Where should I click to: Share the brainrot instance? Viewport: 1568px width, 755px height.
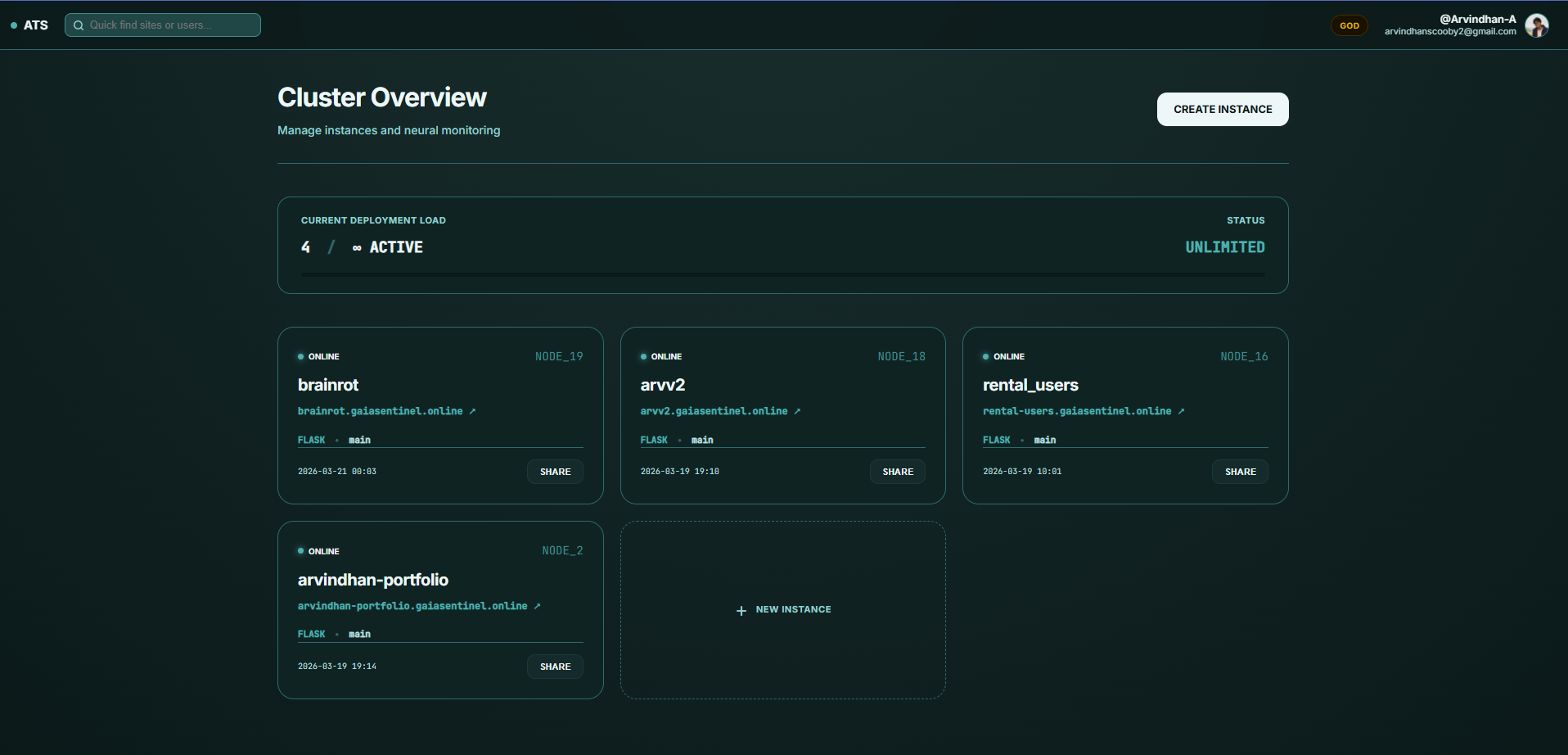click(x=555, y=472)
